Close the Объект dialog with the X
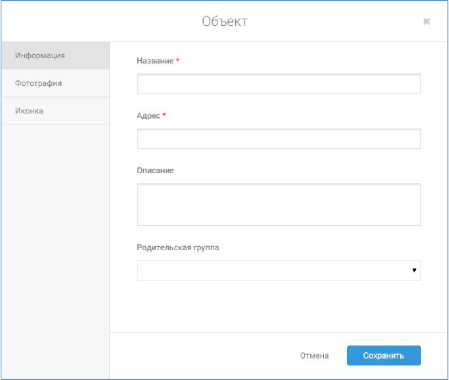449x380 pixels. [x=426, y=22]
